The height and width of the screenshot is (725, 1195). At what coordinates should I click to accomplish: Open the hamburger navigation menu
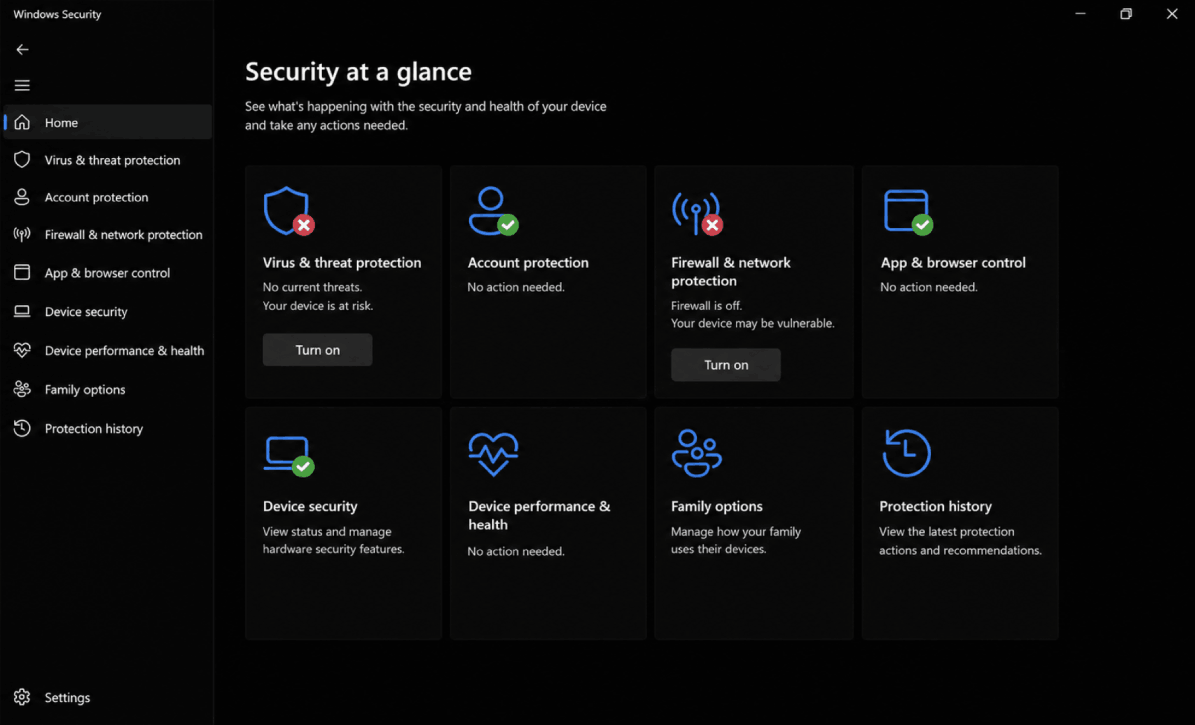point(22,85)
